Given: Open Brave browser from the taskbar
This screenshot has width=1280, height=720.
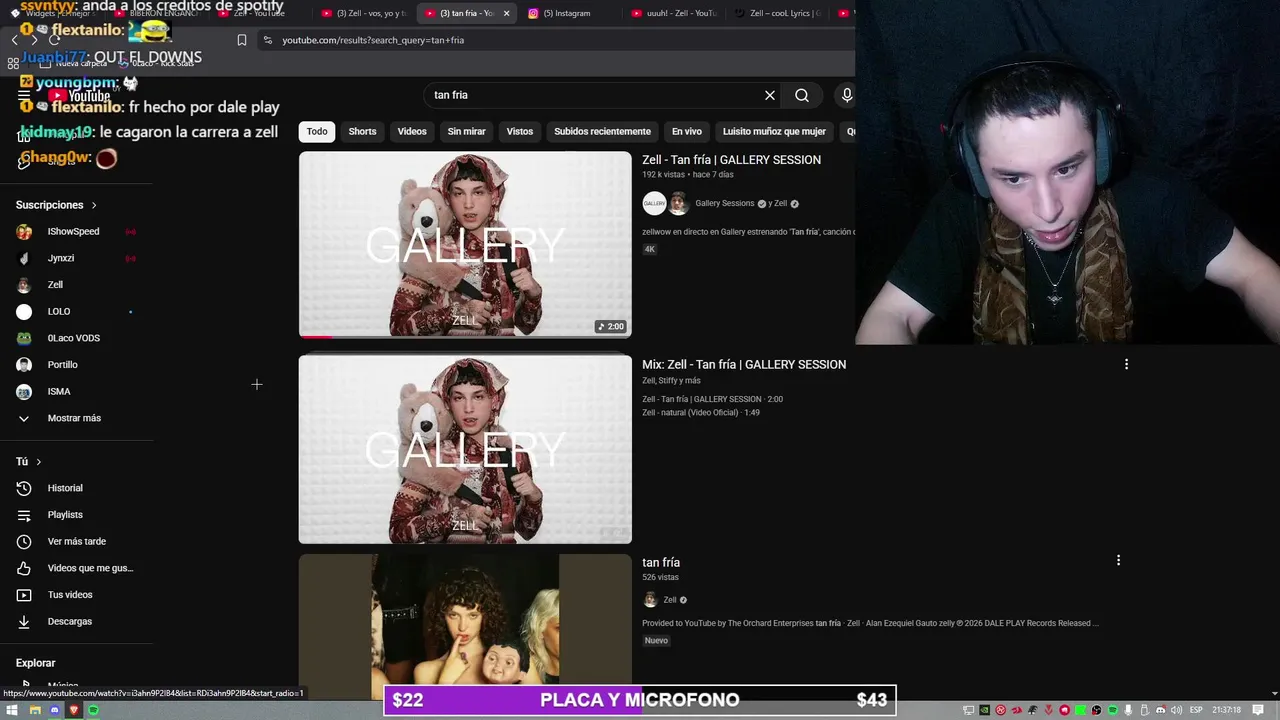Looking at the screenshot, I should click(74, 710).
